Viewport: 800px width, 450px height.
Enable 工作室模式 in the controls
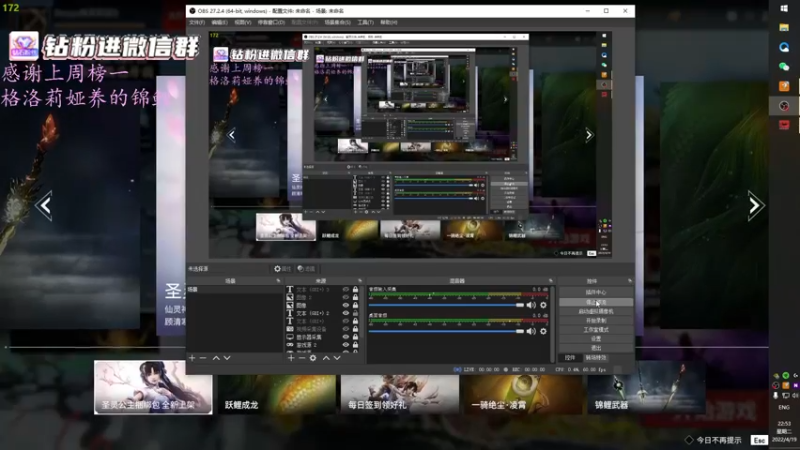pos(596,330)
